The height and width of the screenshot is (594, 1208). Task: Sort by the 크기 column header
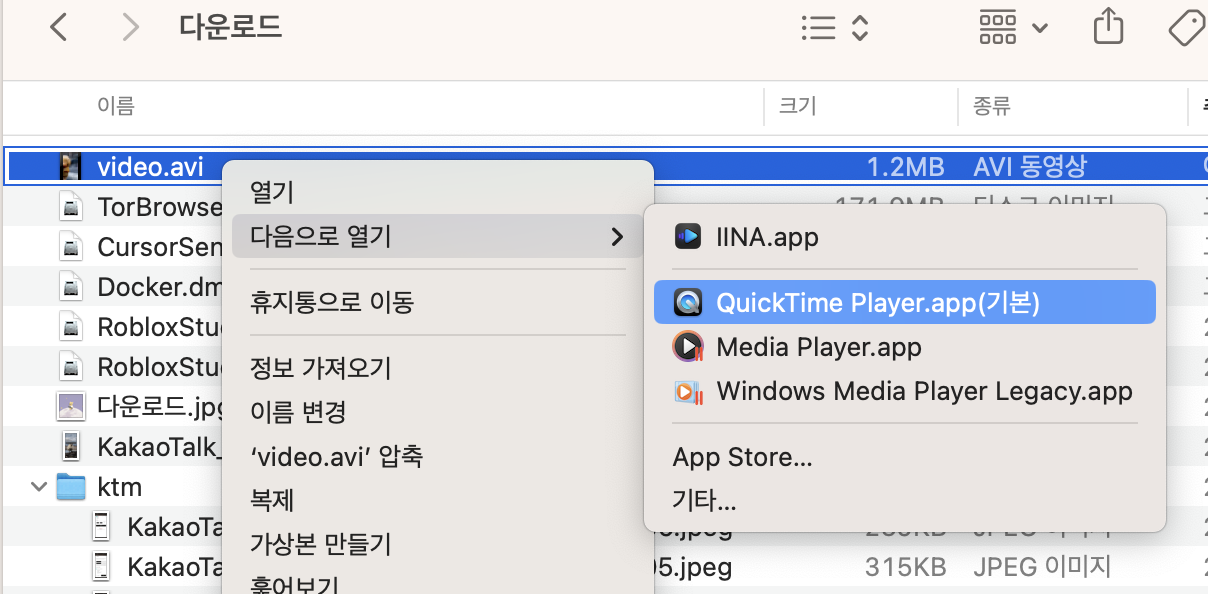pyautogui.click(x=797, y=106)
